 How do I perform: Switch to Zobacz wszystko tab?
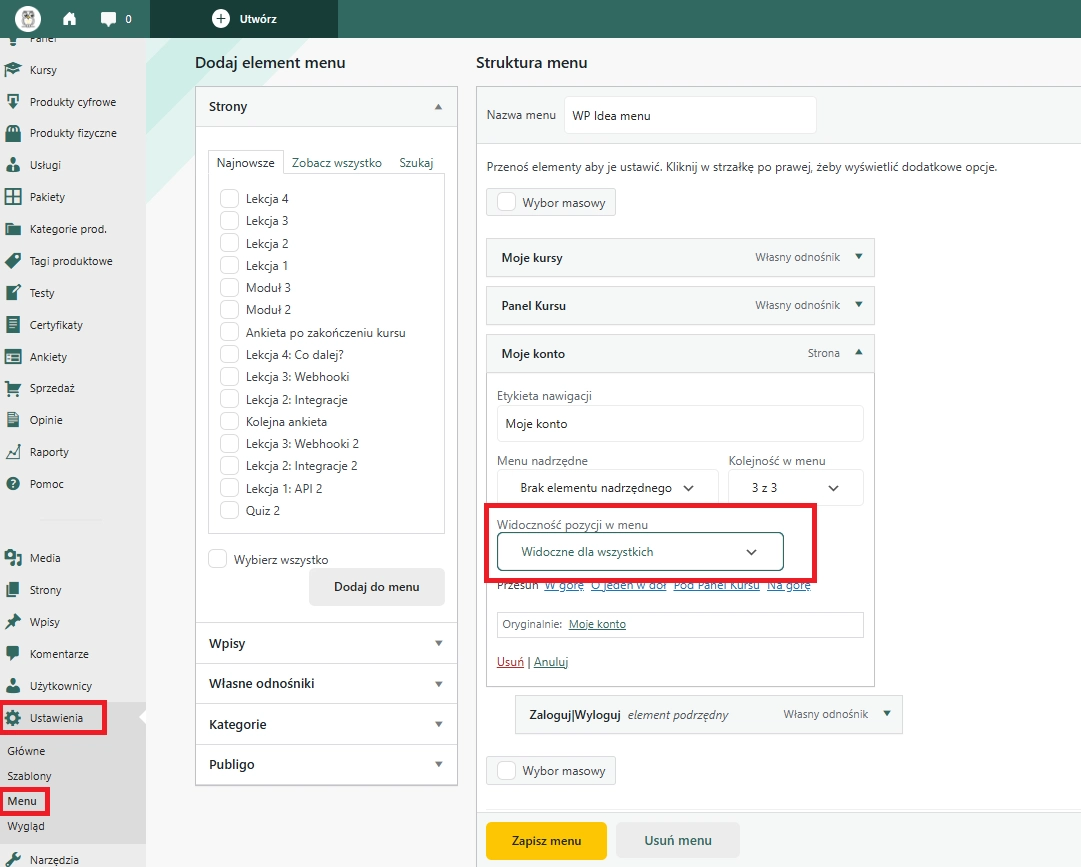click(x=336, y=163)
